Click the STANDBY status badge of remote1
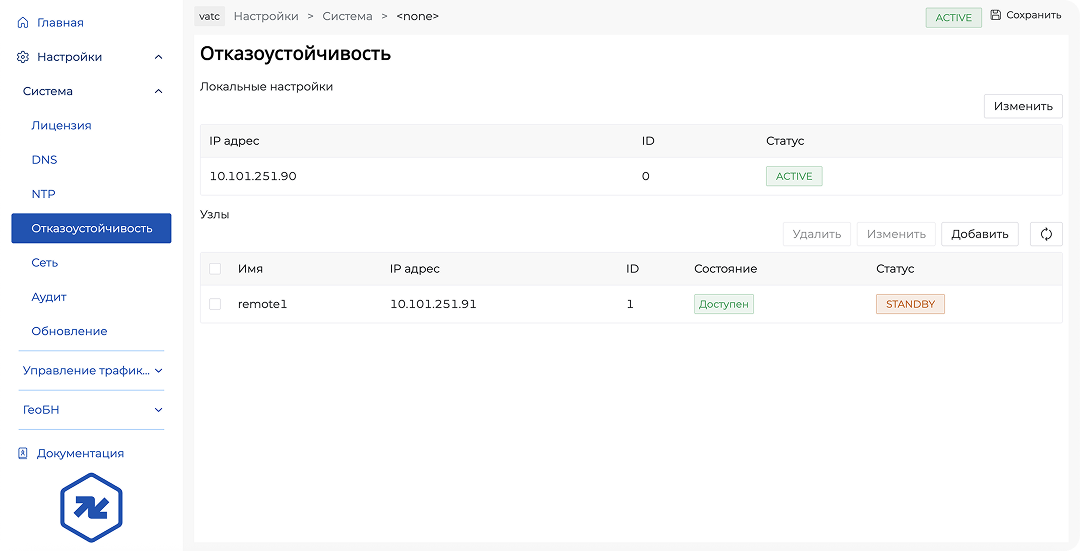The height and width of the screenshot is (551, 1080). [x=910, y=304]
